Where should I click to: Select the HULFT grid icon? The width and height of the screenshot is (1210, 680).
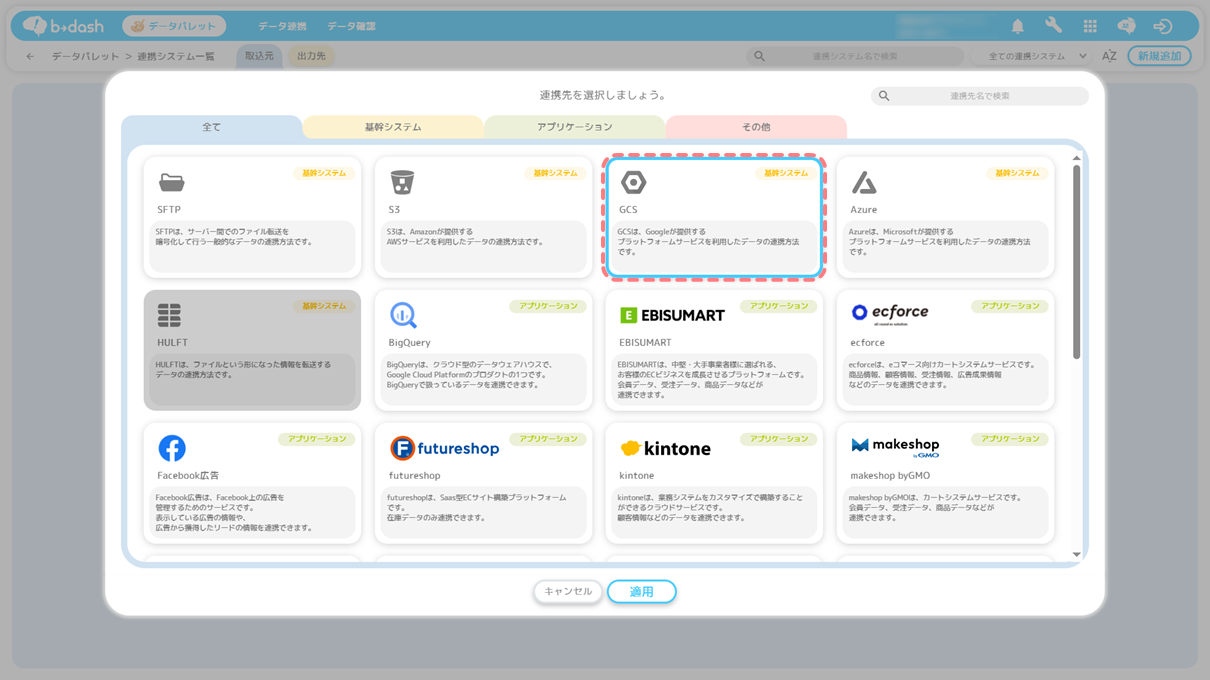(169, 315)
